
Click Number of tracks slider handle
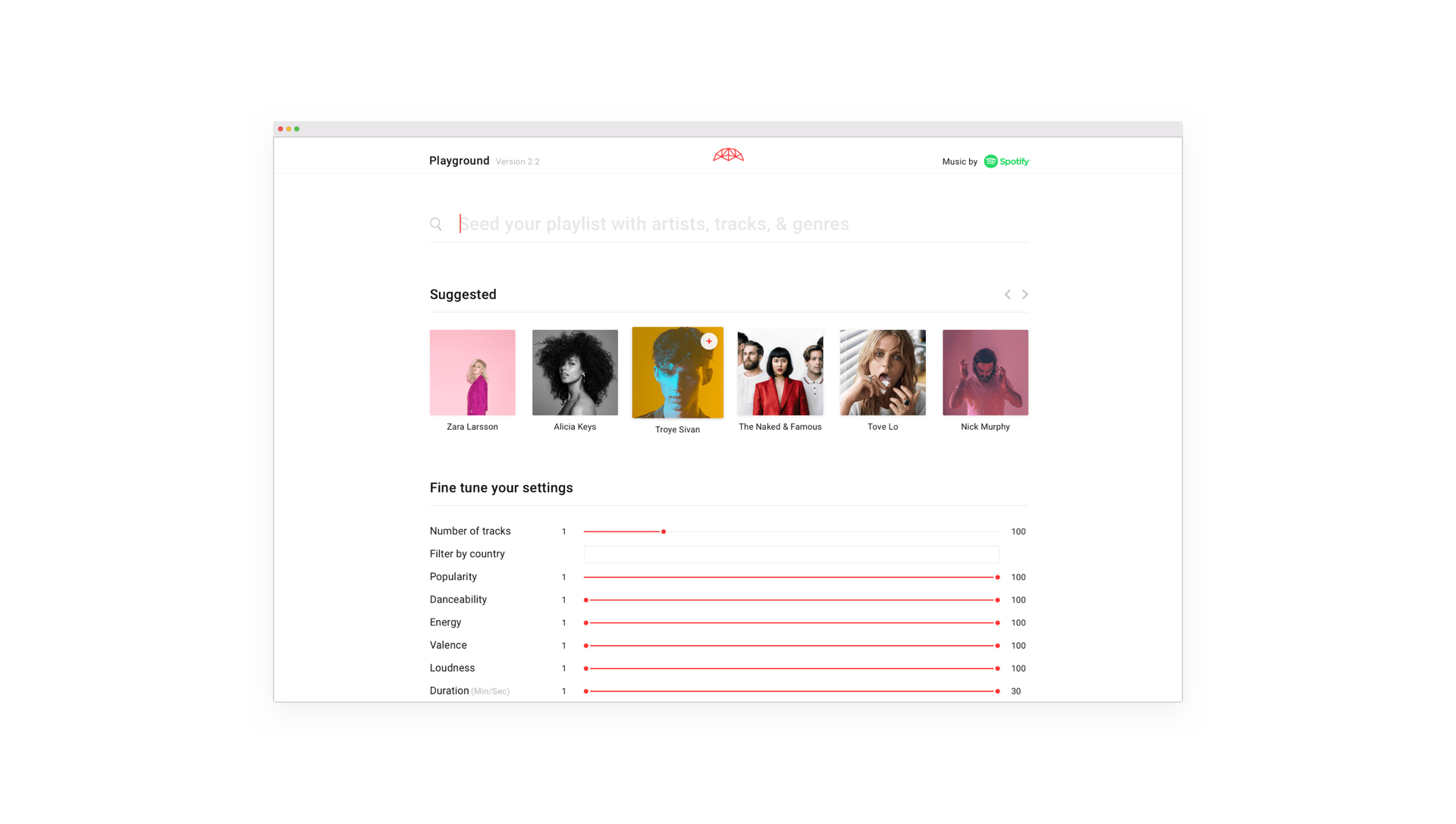pyautogui.click(x=664, y=531)
